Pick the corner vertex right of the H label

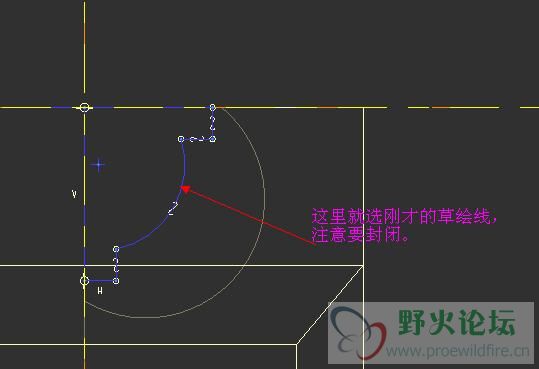[116, 281]
